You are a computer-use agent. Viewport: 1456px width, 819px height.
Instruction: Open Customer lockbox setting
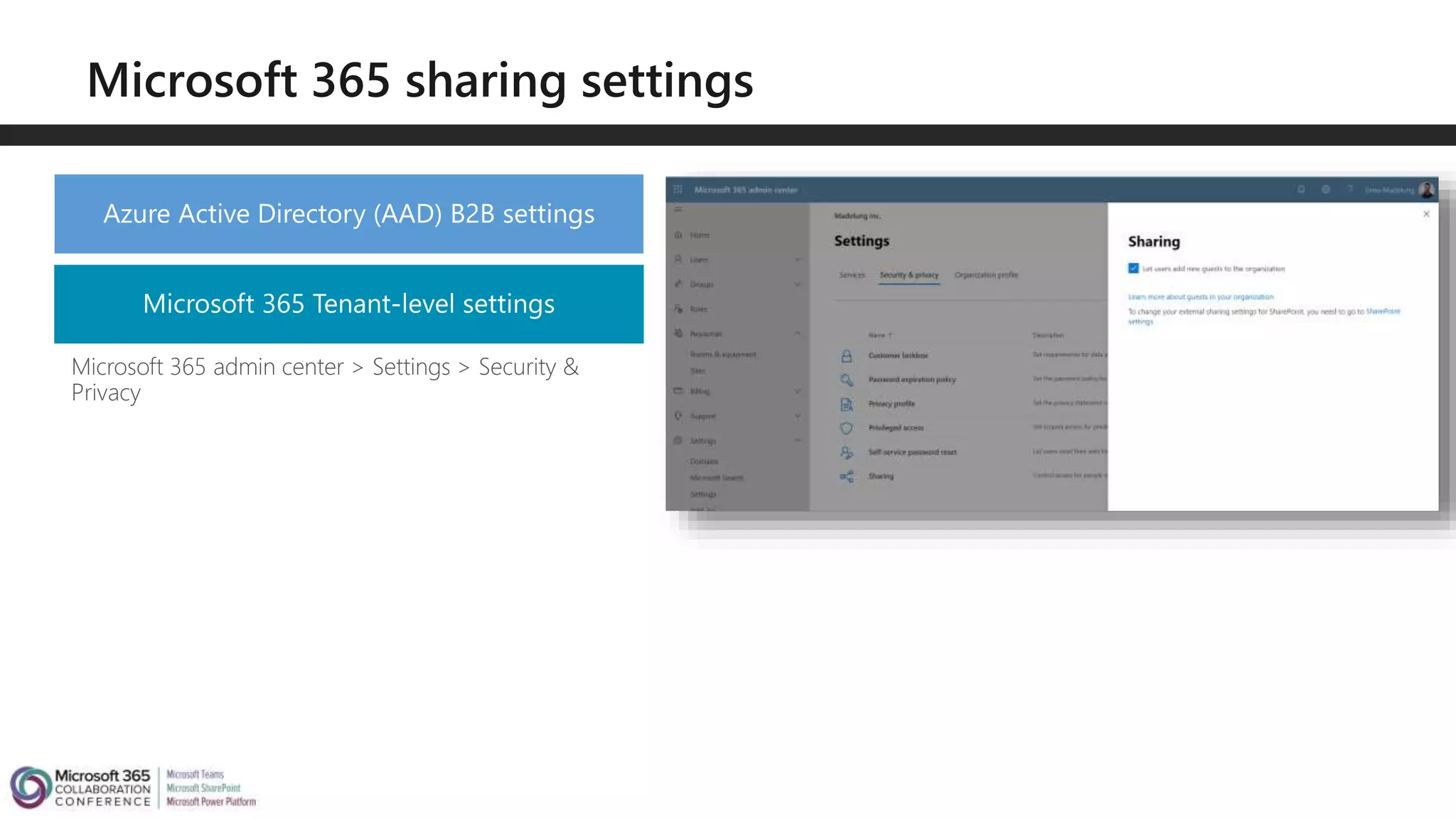point(898,355)
